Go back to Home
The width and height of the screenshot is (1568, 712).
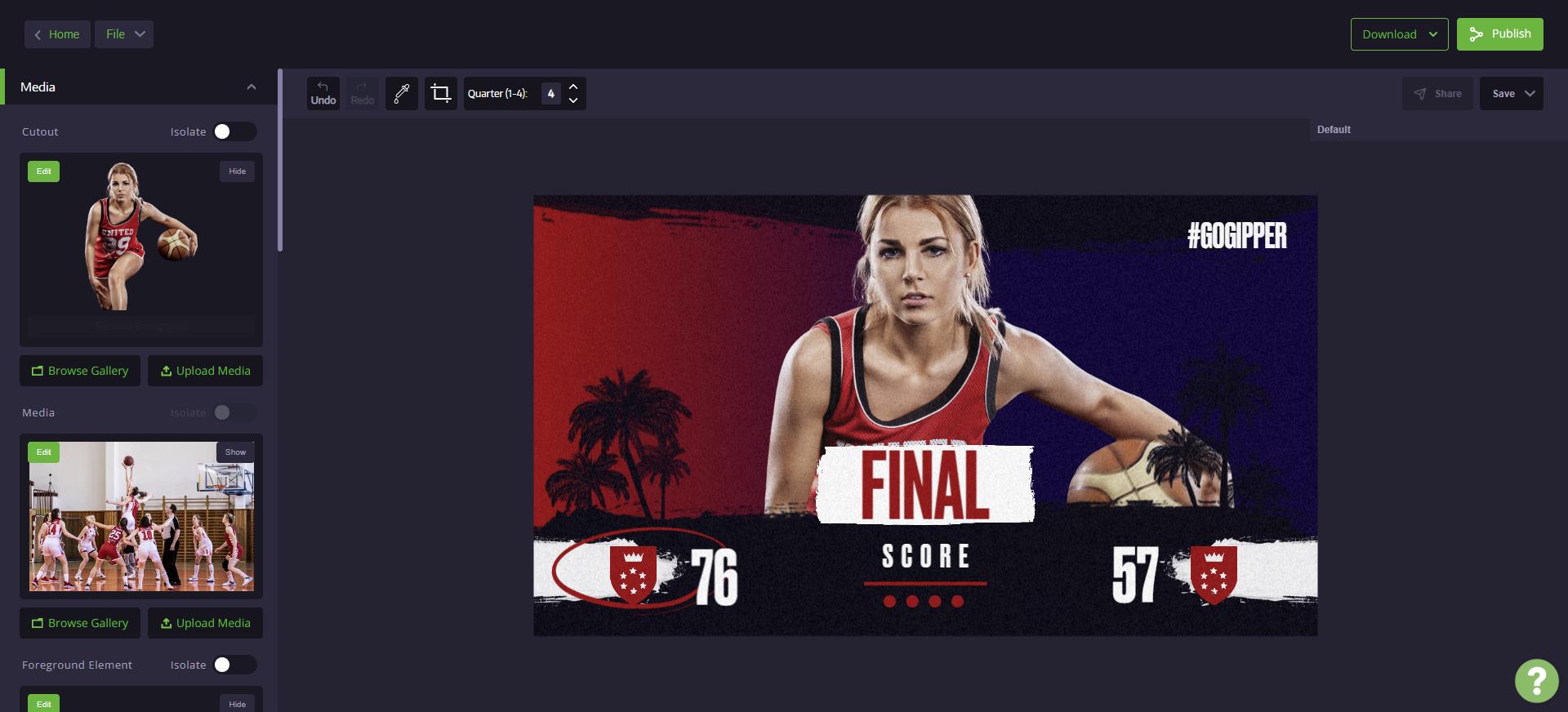57,34
